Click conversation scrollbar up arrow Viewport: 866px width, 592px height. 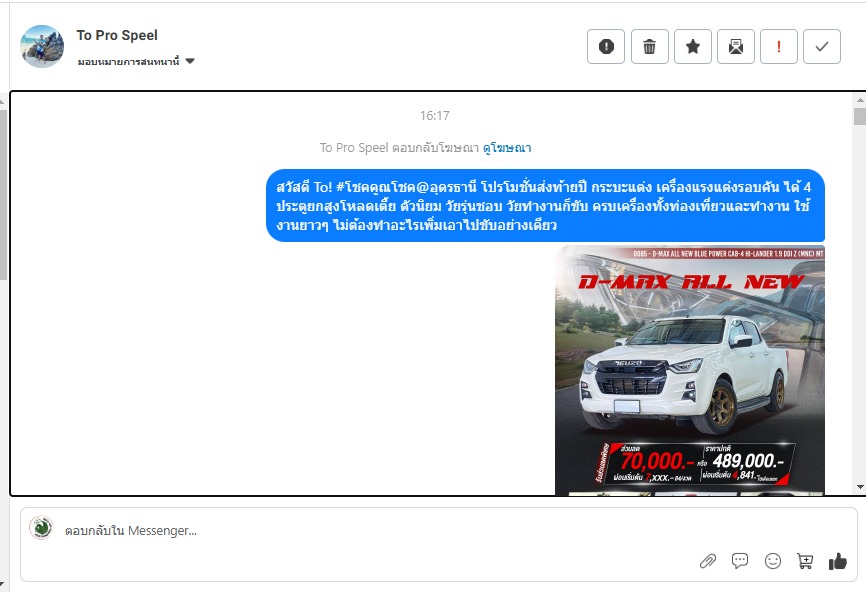coord(860,101)
